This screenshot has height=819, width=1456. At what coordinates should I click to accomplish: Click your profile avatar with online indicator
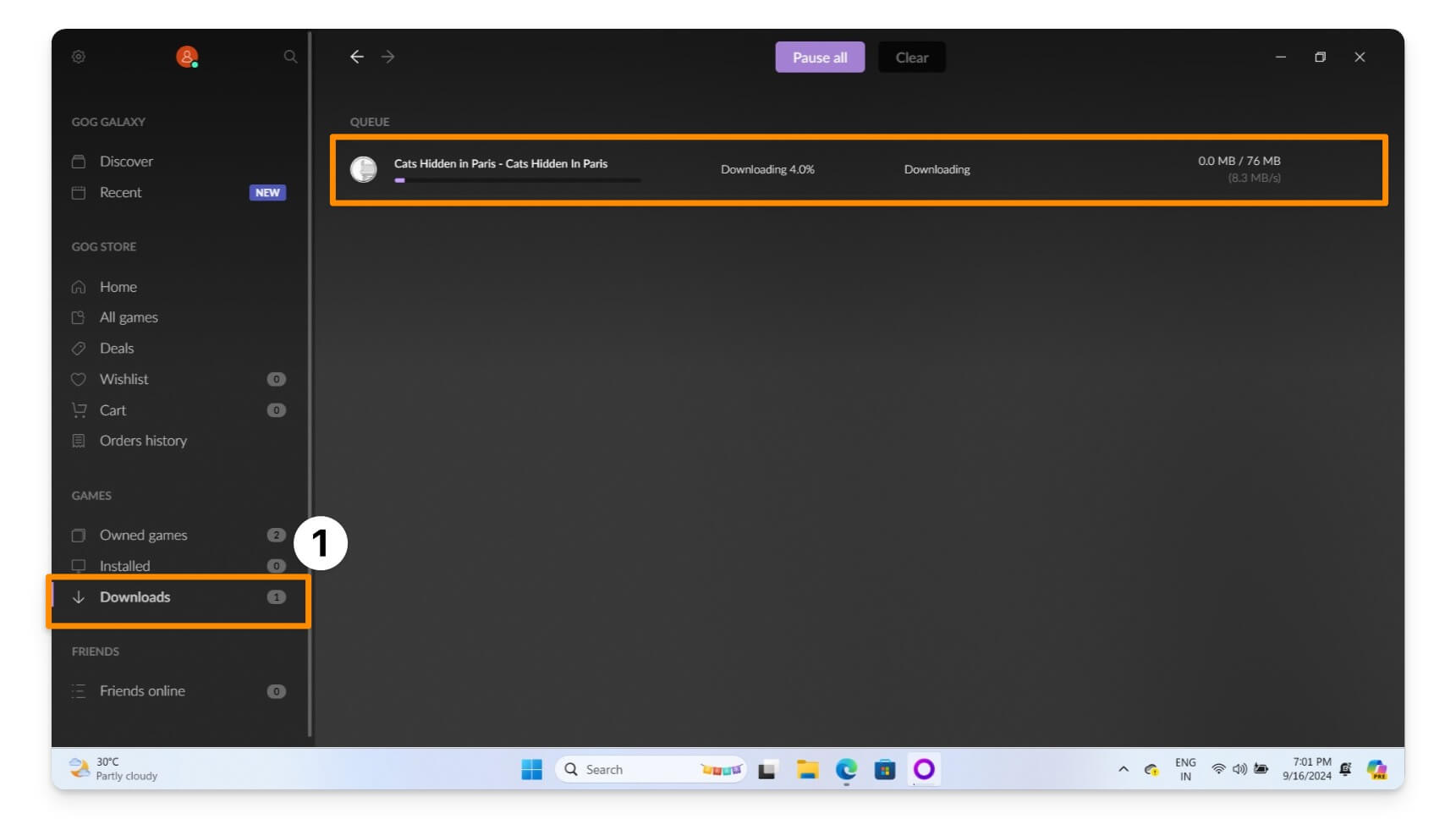(187, 56)
